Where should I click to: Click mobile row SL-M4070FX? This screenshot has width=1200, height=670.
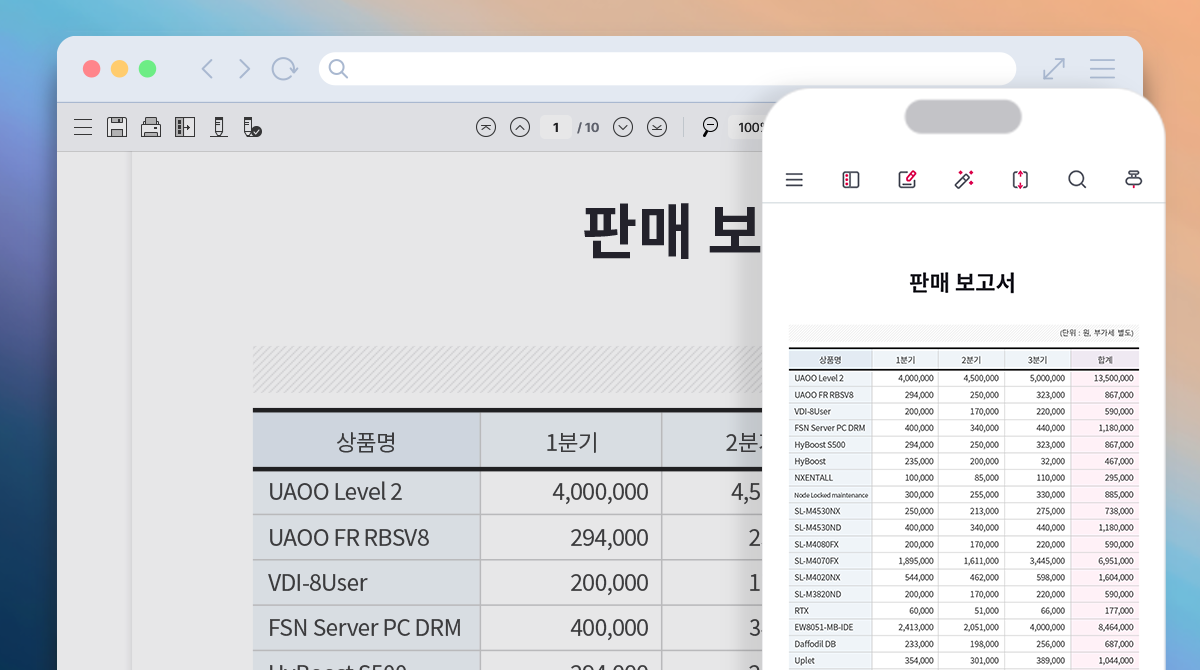click(817, 561)
